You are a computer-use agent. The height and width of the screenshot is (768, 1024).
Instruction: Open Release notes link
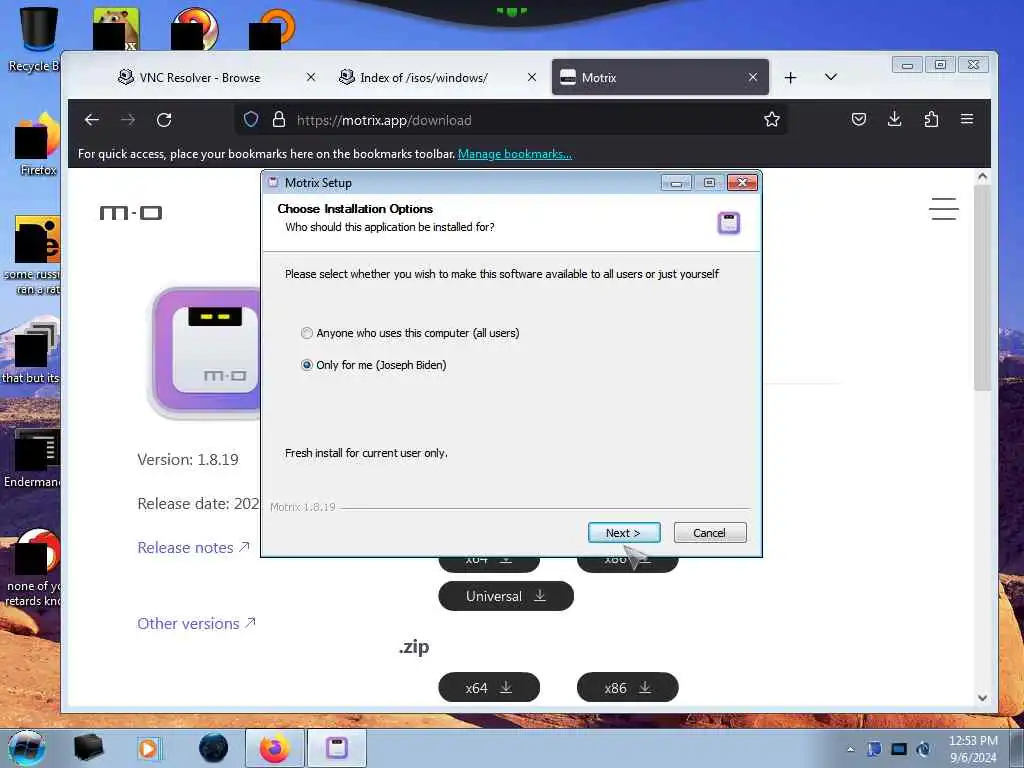(193, 548)
